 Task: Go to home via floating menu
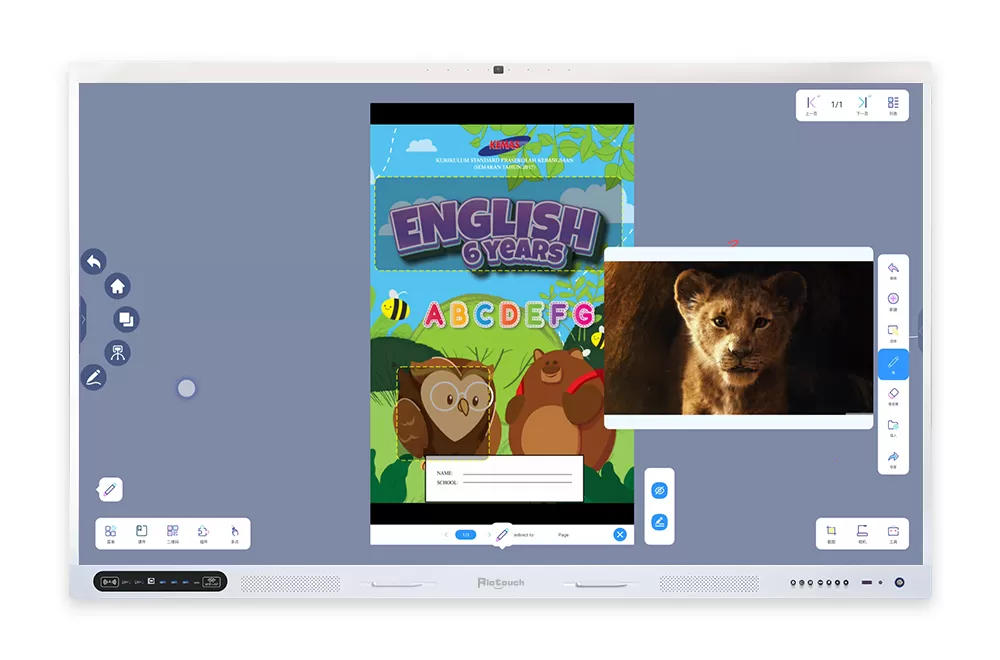coord(117,286)
